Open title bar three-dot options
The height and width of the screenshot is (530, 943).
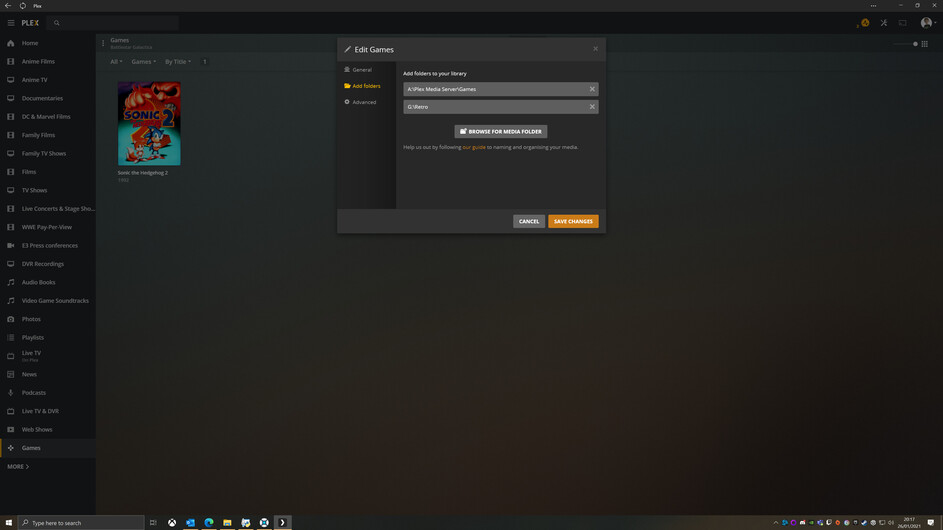[x=873, y=5]
